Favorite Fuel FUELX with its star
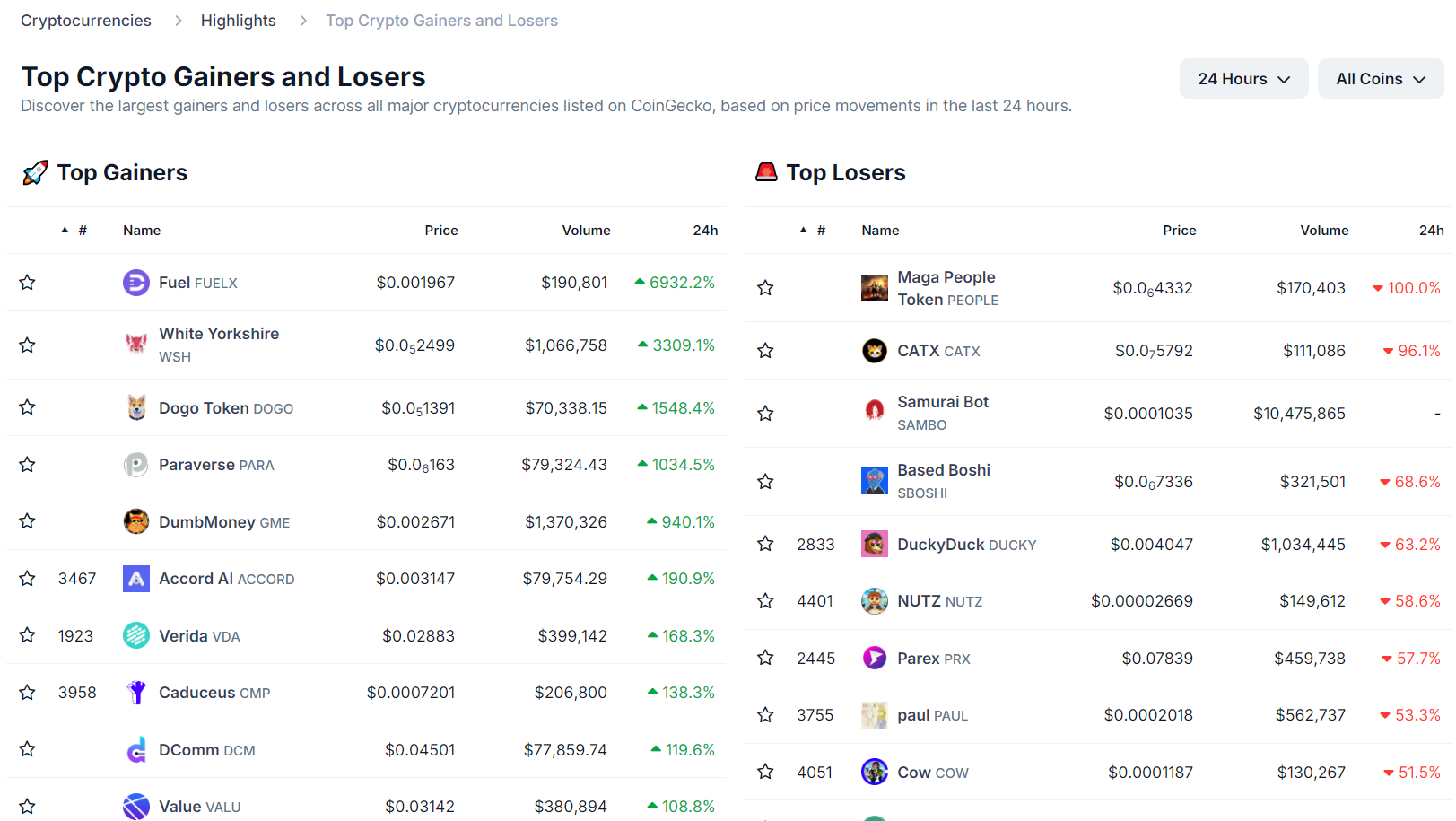Image resolution: width=1456 pixels, height=821 pixels. pos(28,283)
